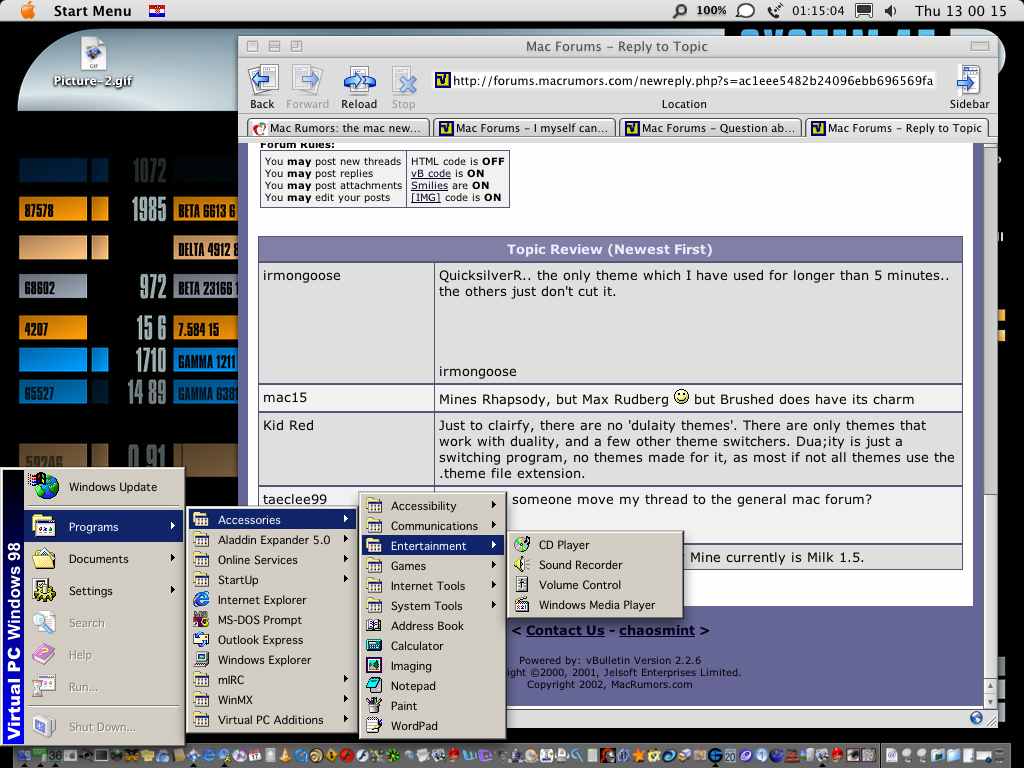This screenshot has height=768, width=1024.
Task: Open the vB code link
Action: (x=430, y=174)
